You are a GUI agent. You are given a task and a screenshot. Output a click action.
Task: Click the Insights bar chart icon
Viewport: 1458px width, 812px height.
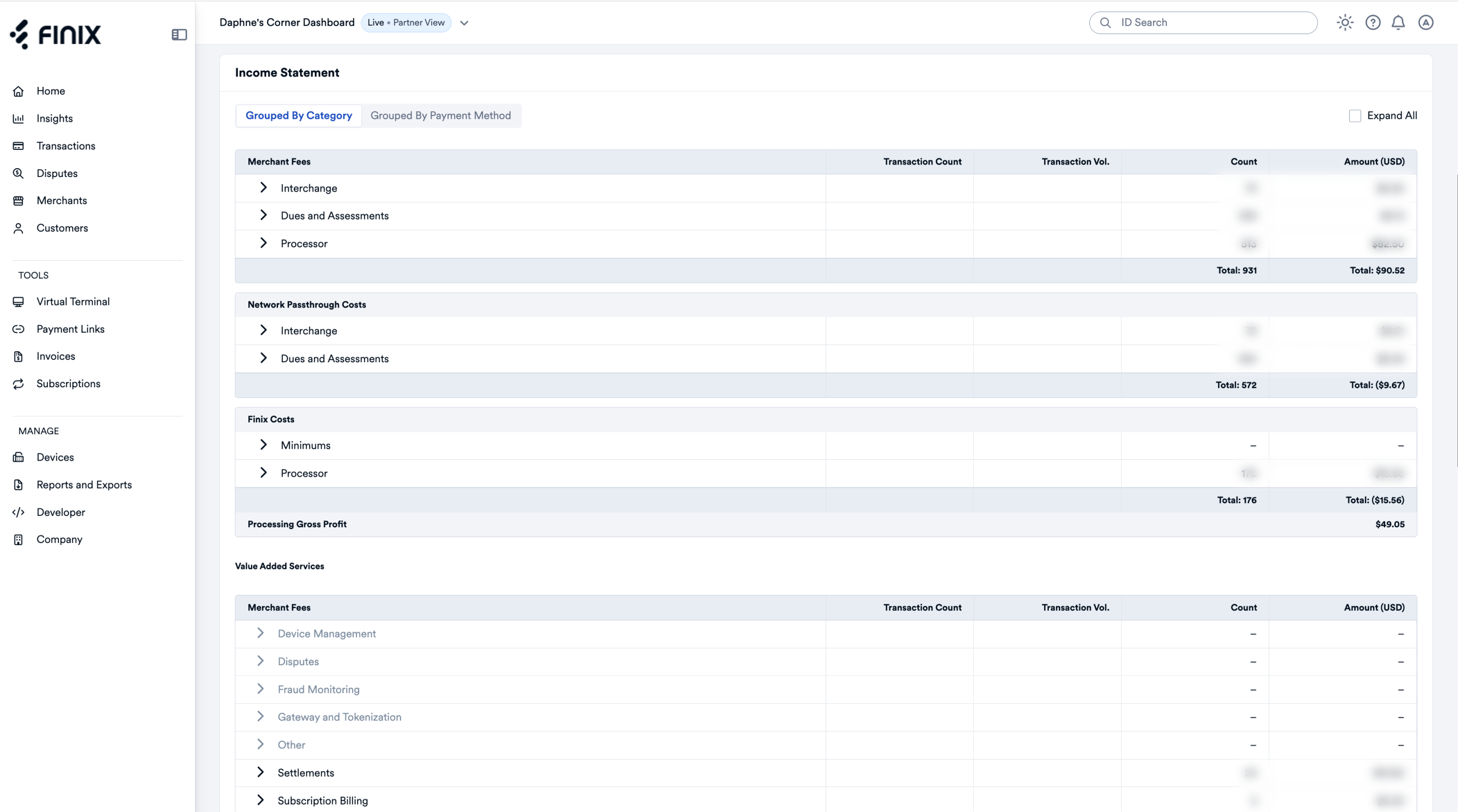tap(18, 119)
